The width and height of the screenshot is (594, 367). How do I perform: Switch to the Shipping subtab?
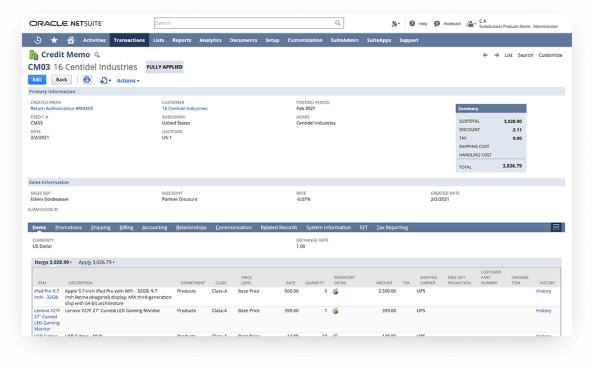click(x=100, y=227)
